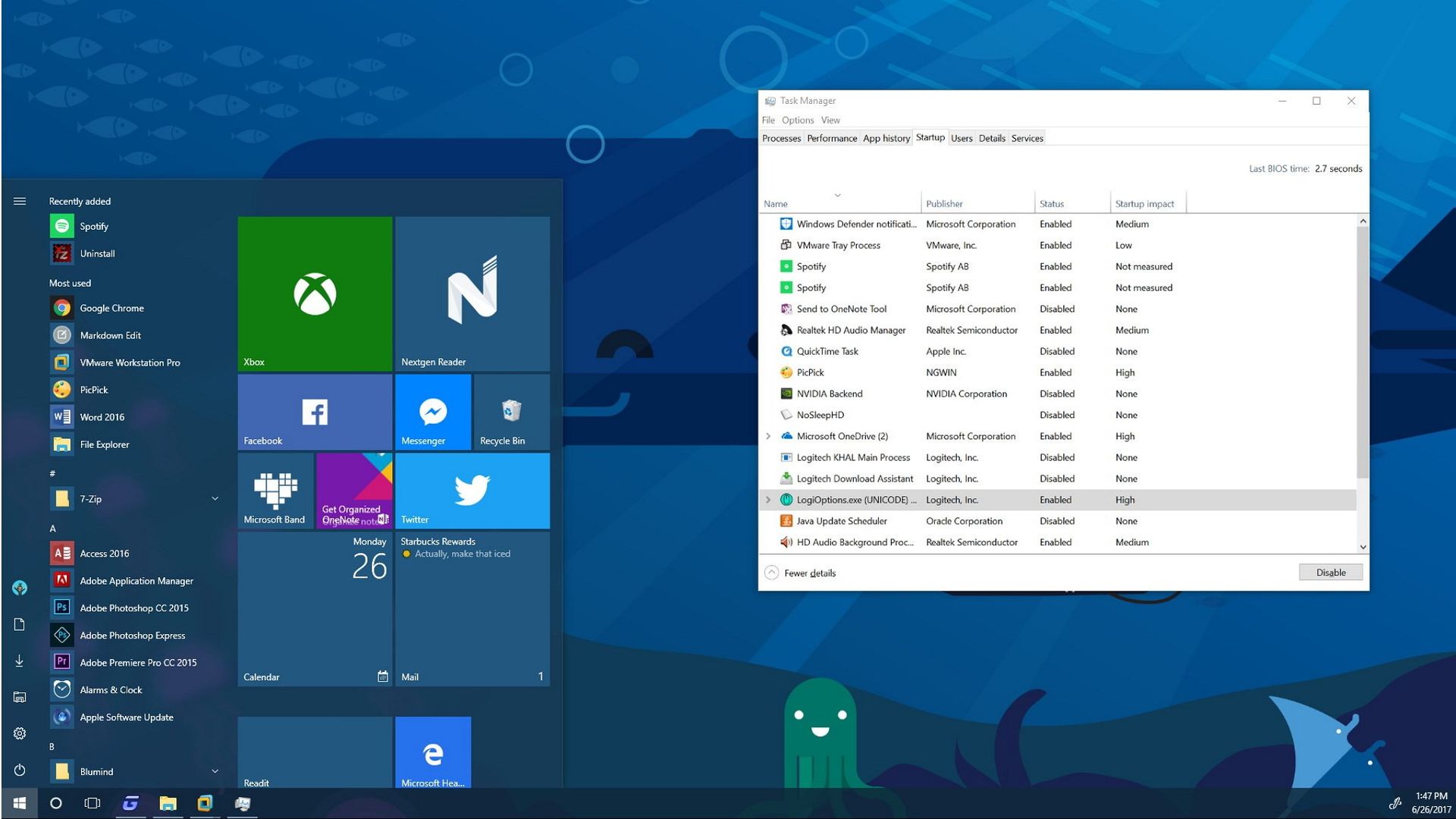Launch Google Chrome from Most used
This screenshot has height=819, width=1456.
click(x=111, y=308)
